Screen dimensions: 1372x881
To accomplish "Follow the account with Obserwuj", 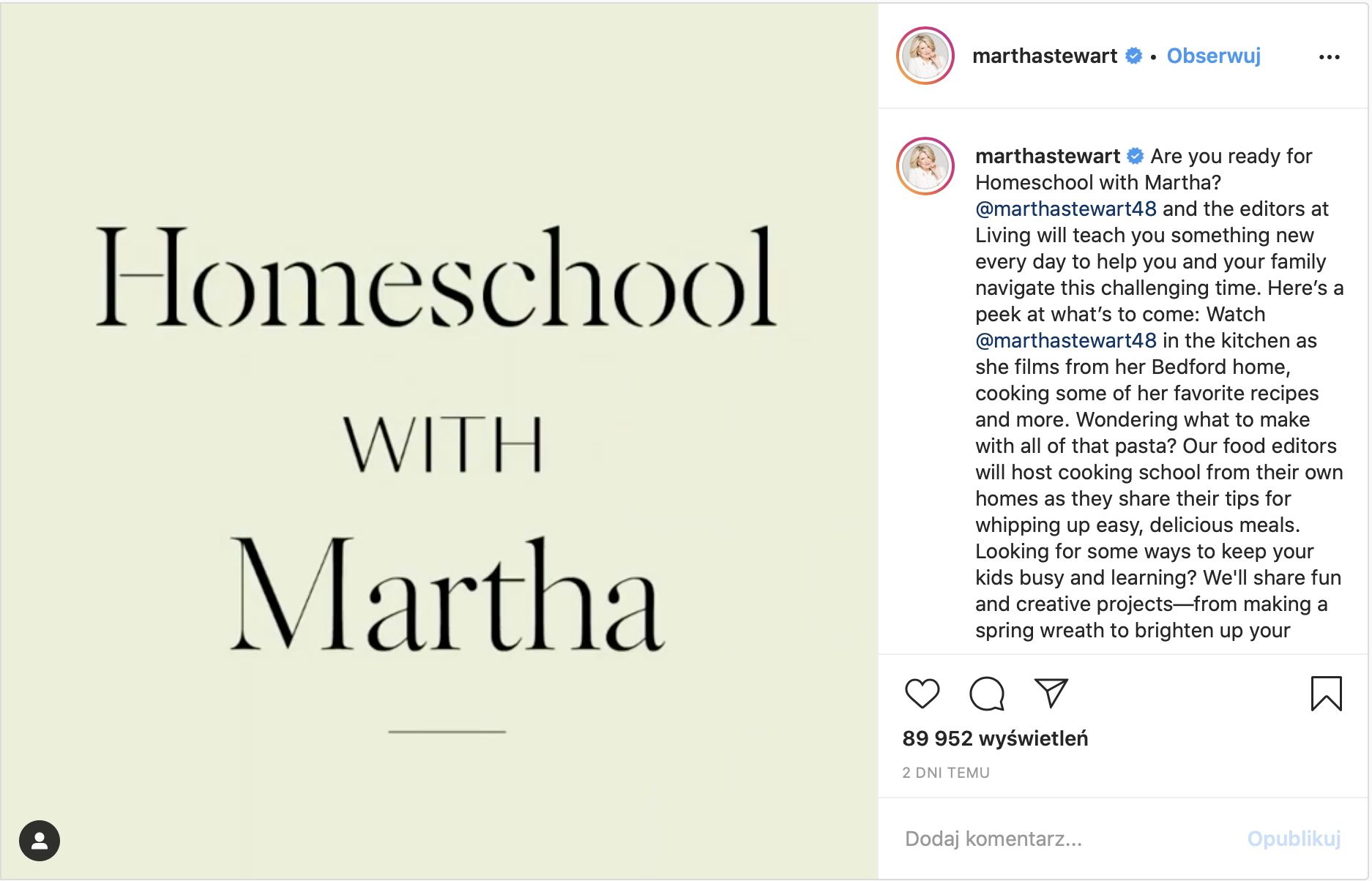I will pyautogui.click(x=1213, y=56).
